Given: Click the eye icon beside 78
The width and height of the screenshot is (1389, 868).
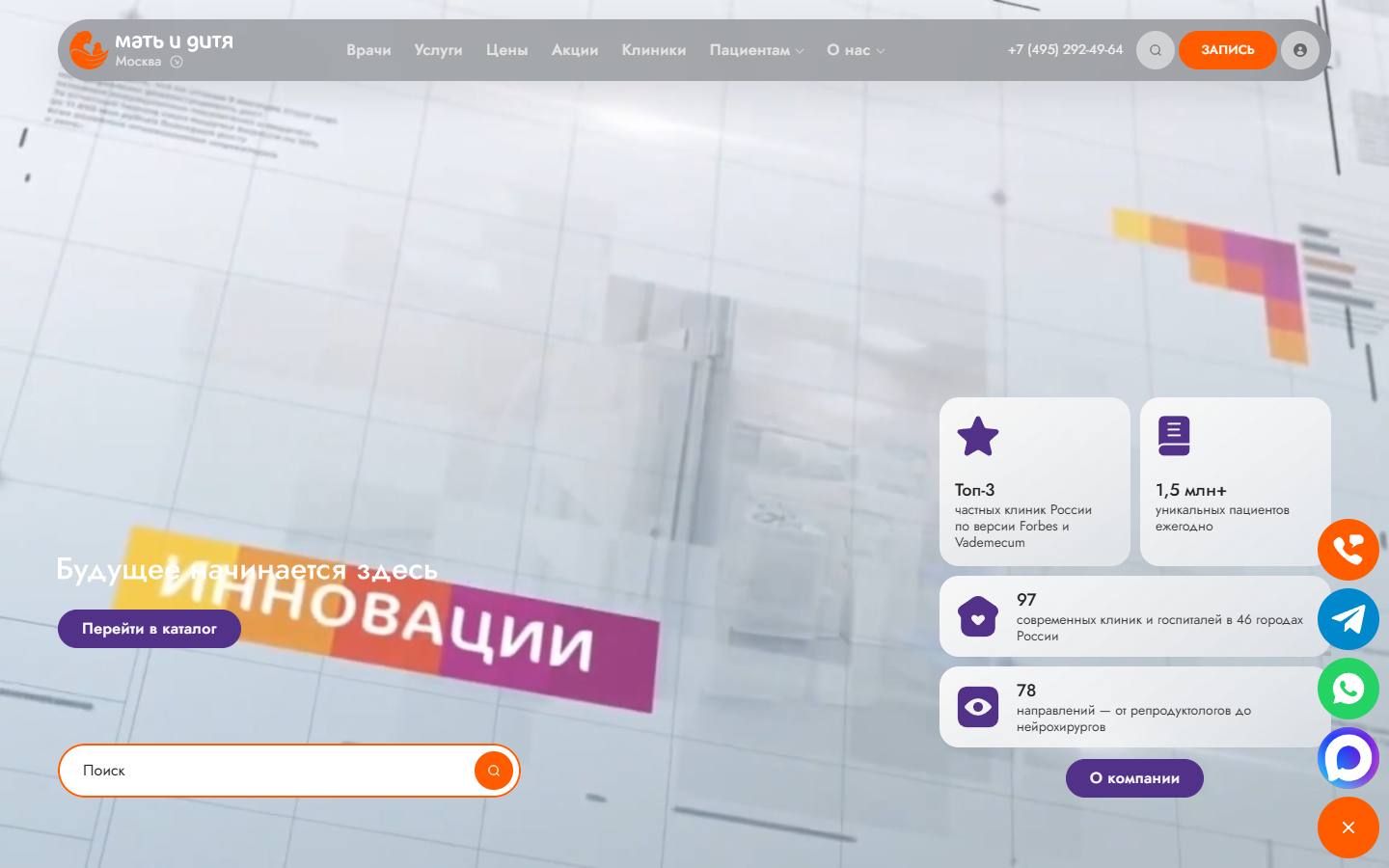Looking at the screenshot, I should click(x=978, y=707).
